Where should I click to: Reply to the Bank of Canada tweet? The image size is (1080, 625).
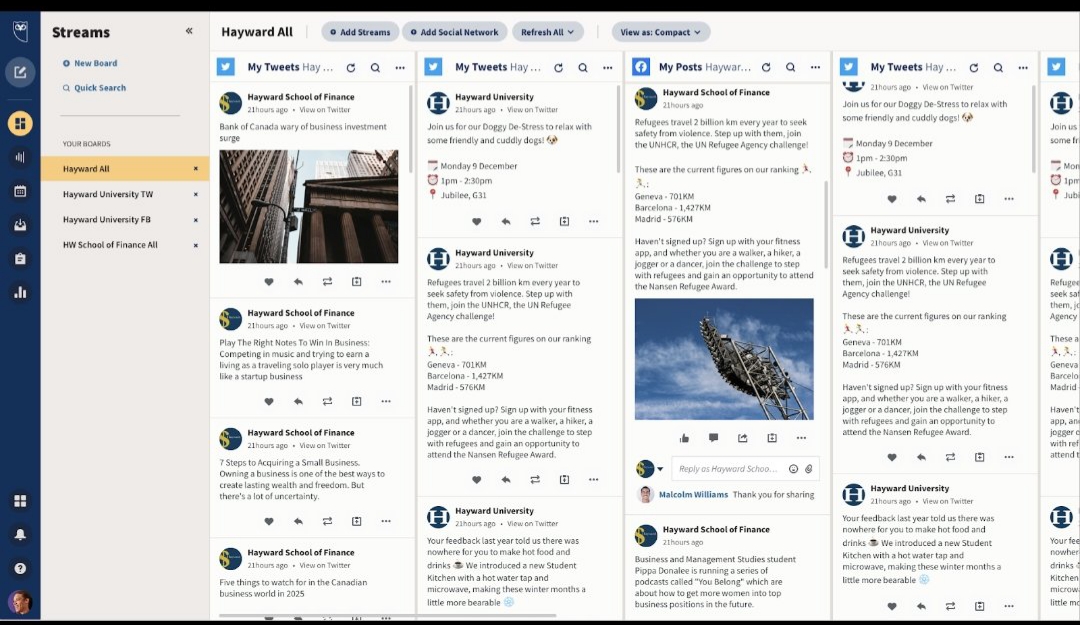coord(298,281)
